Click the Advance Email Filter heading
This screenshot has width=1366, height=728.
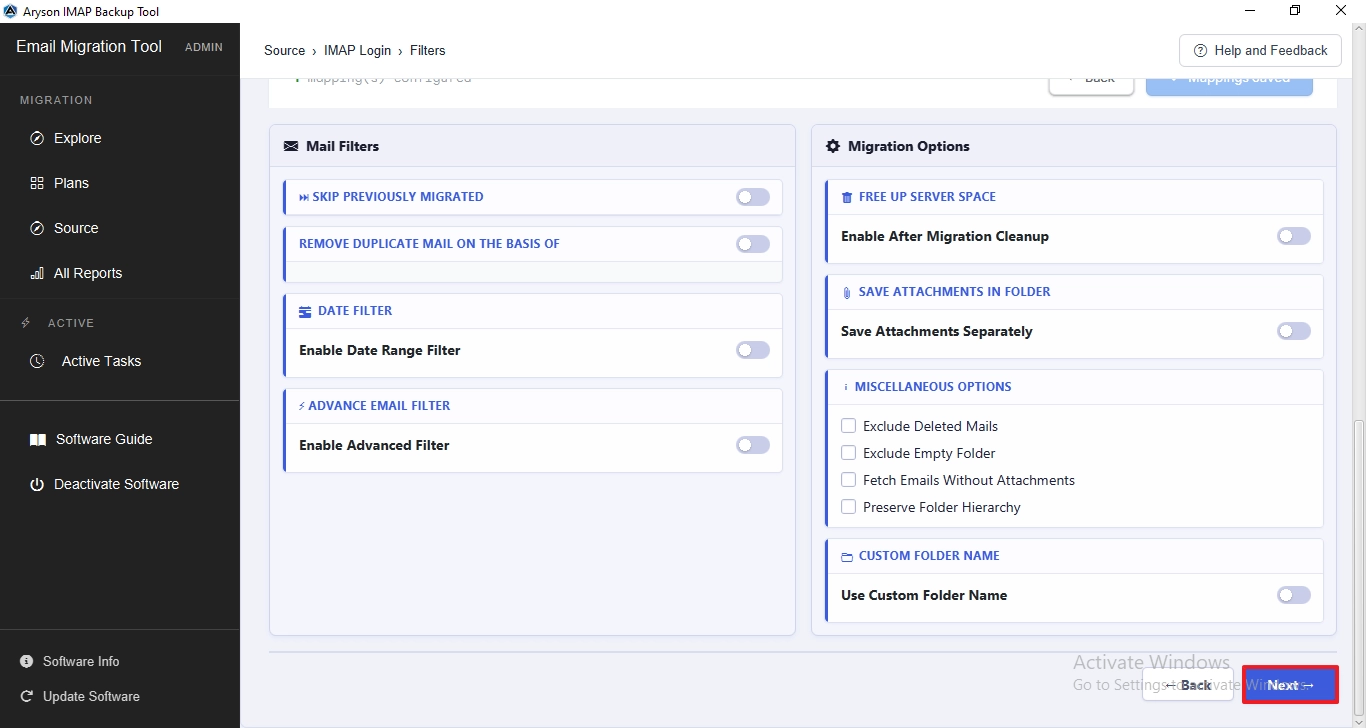[x=379, y=406]
